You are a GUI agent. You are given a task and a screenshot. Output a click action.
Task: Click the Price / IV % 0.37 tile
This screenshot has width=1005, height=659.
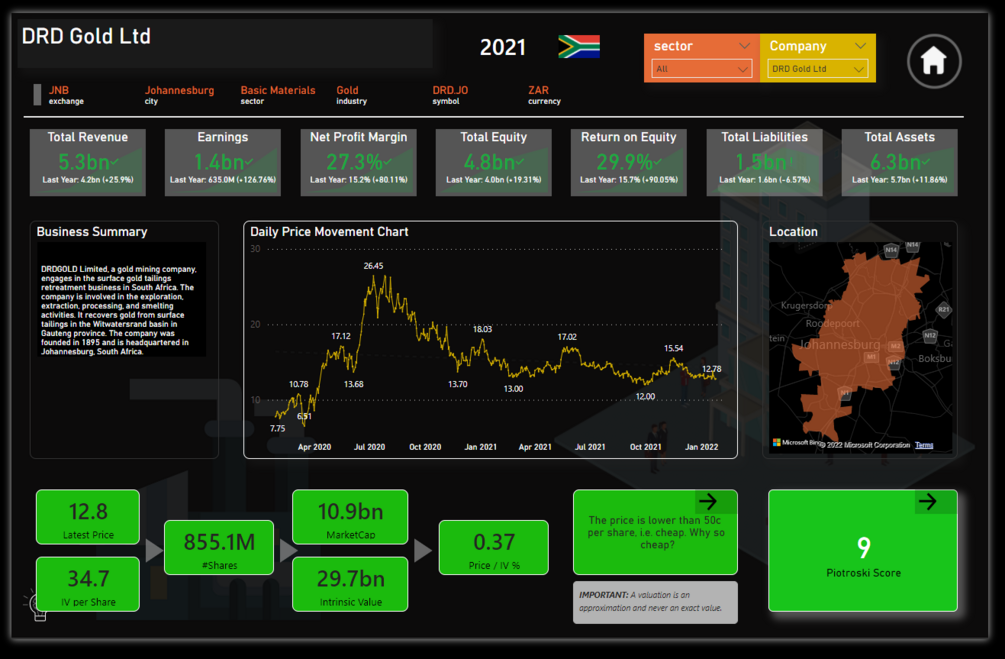pyautogui.click(x=494, y=547)
